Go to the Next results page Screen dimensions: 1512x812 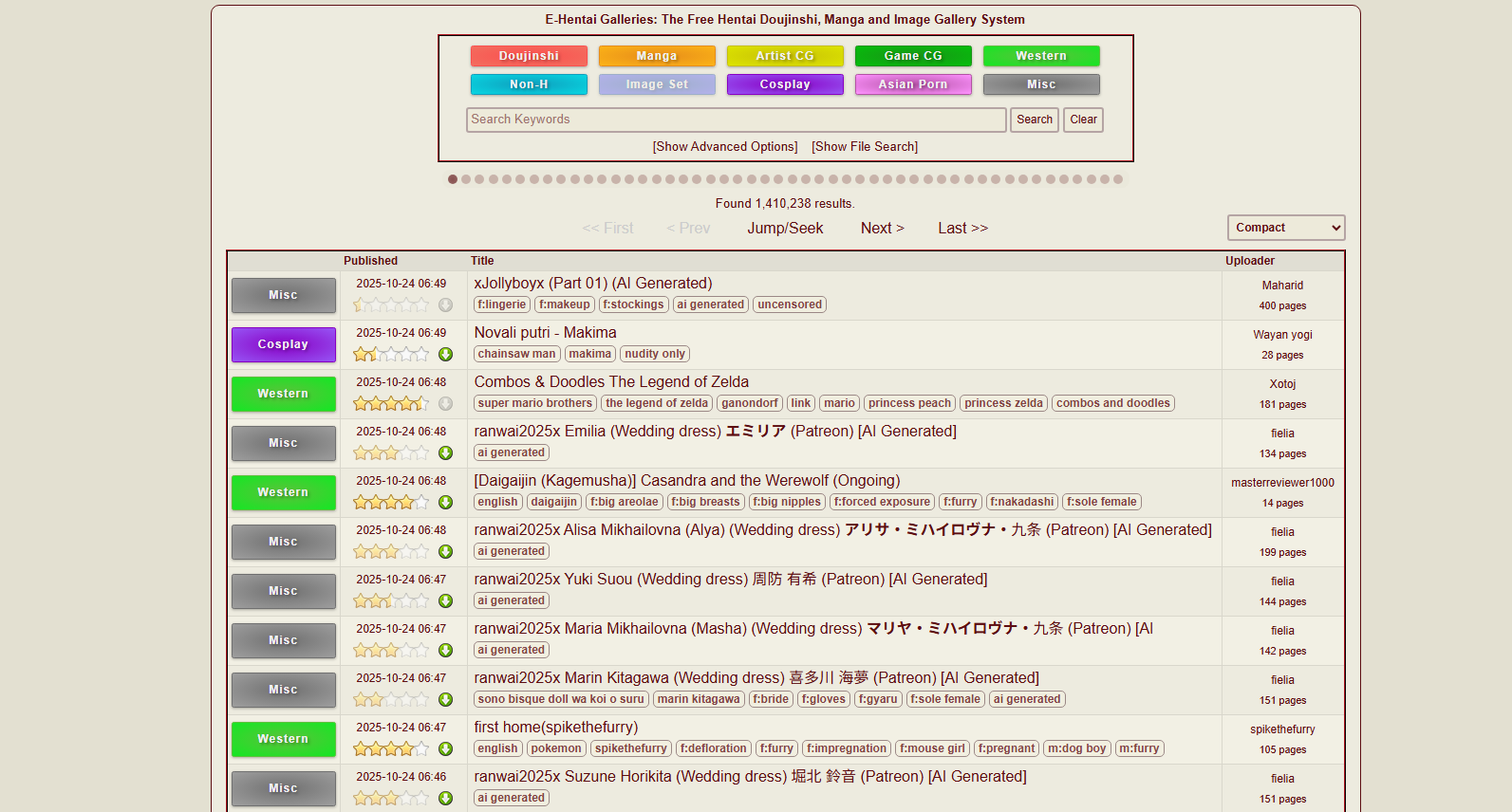tap(882, 229)
